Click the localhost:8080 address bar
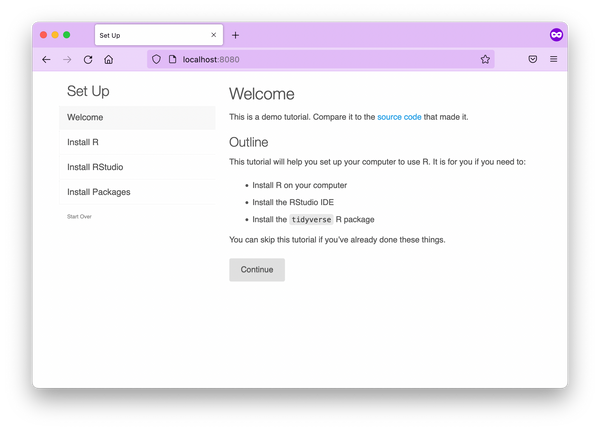This screenshot has width=600, height=431. pos(321,59)
